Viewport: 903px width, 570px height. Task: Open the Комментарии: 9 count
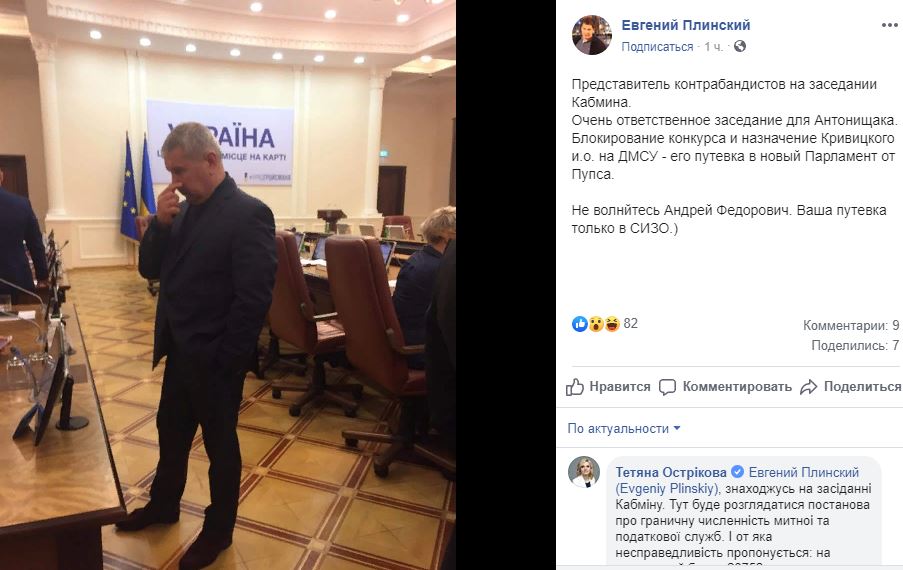851,325
